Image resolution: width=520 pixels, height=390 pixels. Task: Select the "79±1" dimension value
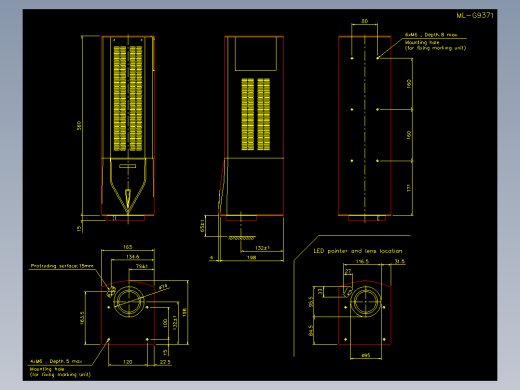click(141, 266)
